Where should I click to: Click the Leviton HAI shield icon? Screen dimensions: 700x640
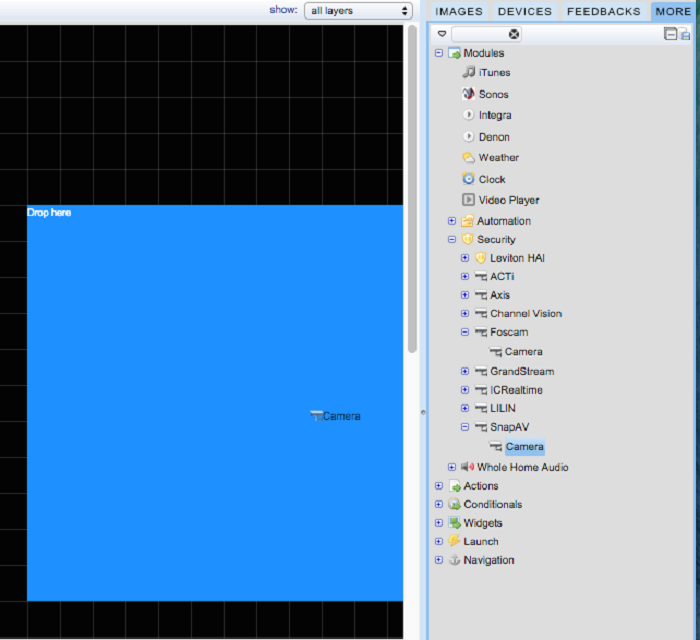480,258
